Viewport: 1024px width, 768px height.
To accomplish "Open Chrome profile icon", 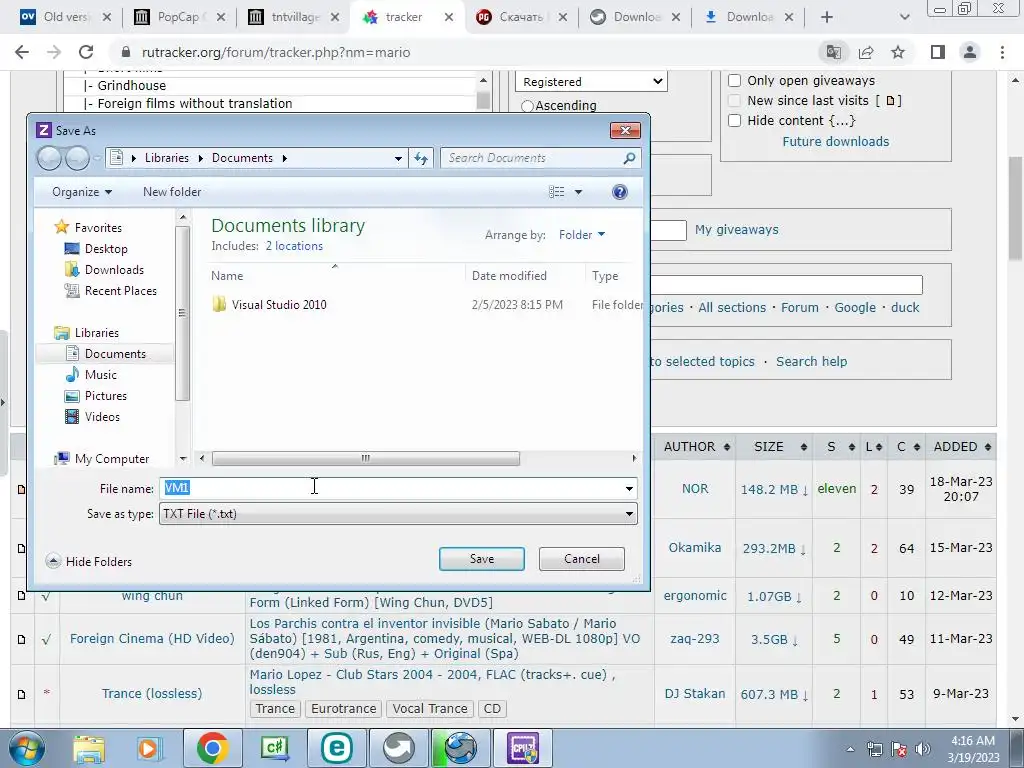I will pyautogui.click(x=970, y=52).
